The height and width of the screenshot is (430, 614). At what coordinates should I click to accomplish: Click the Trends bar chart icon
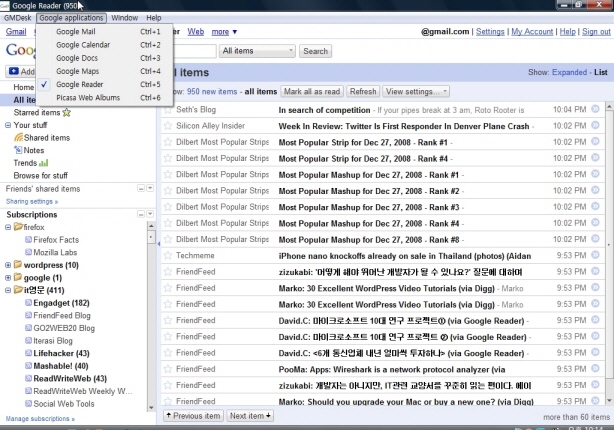pyautogui.click(x=44, y=163)
